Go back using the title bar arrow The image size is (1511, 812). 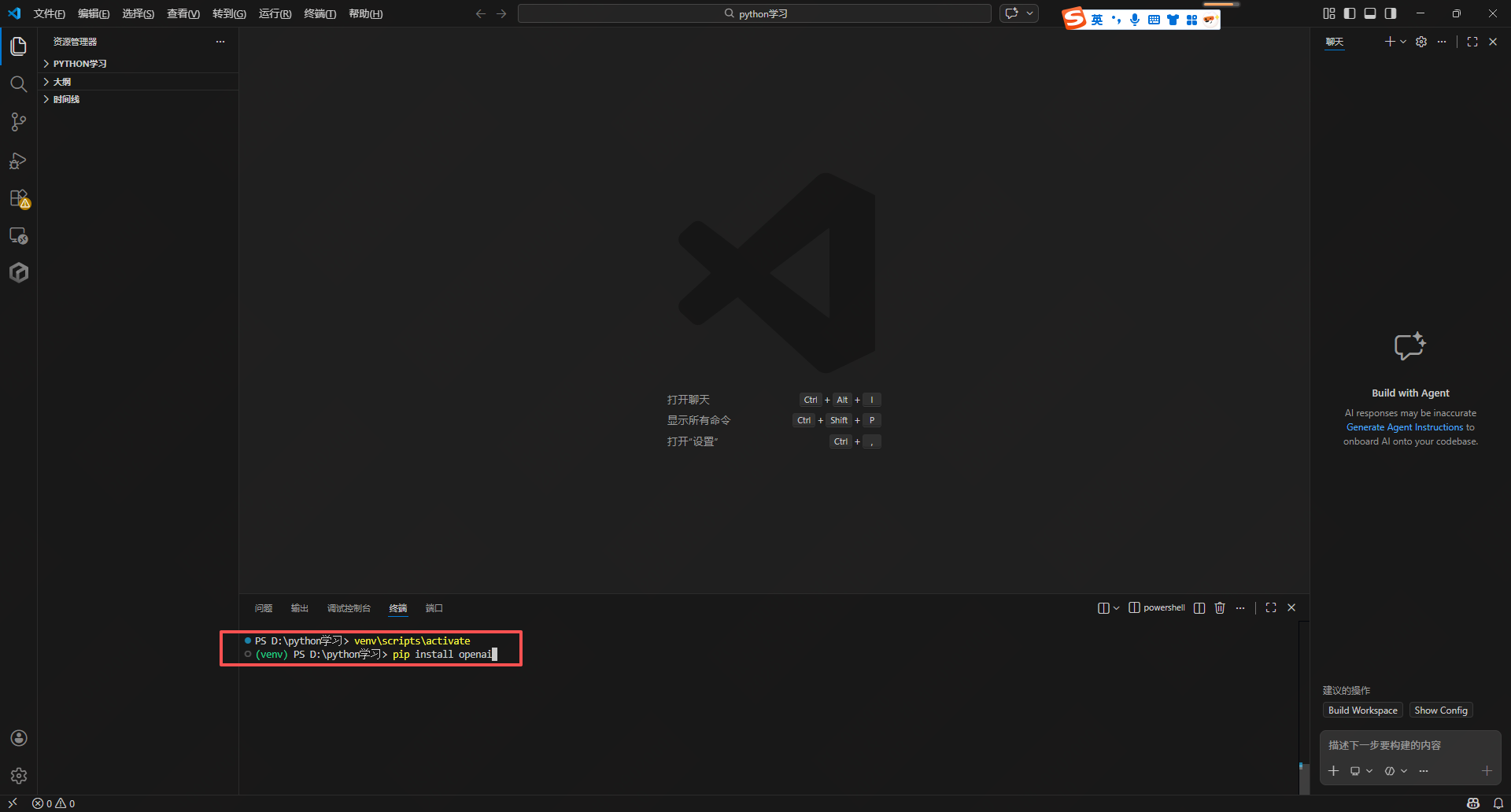[x=481, y=13]
